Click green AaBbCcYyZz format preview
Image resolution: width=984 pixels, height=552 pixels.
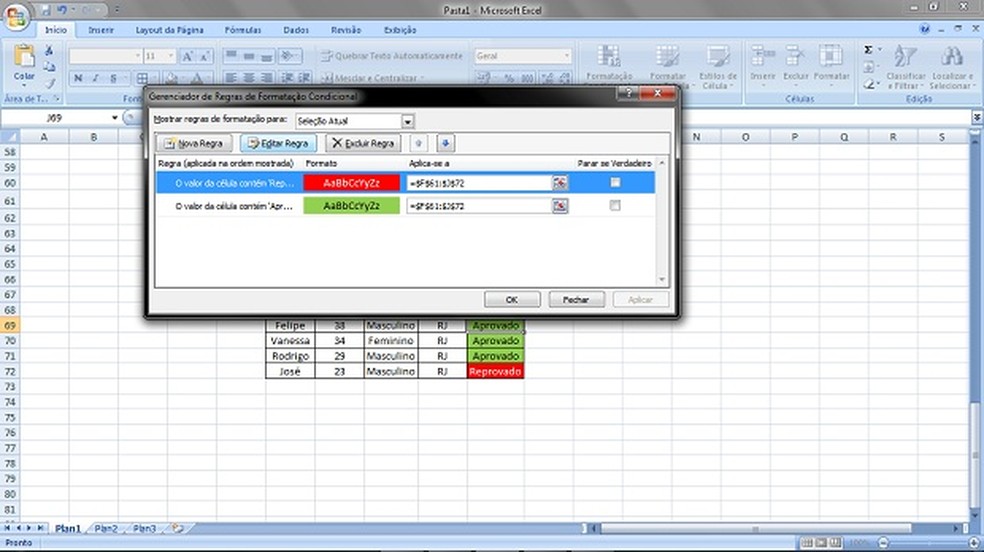click(x=351, y=206)
